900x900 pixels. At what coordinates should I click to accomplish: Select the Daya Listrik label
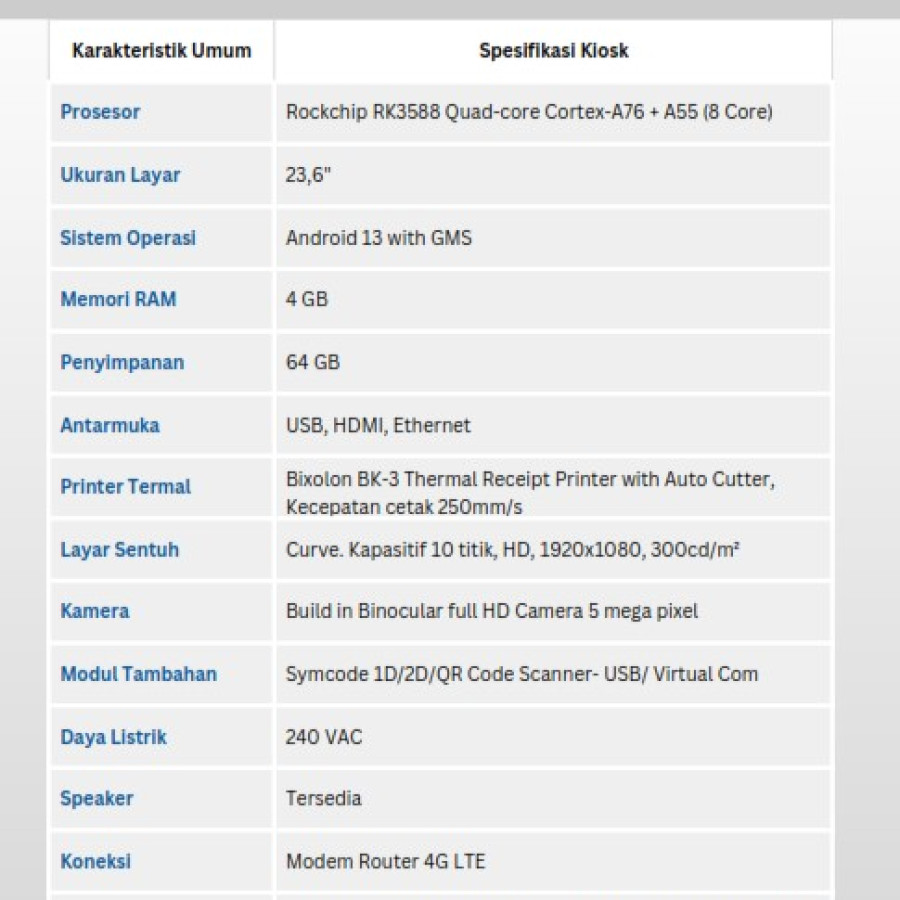tap(114, 737)
